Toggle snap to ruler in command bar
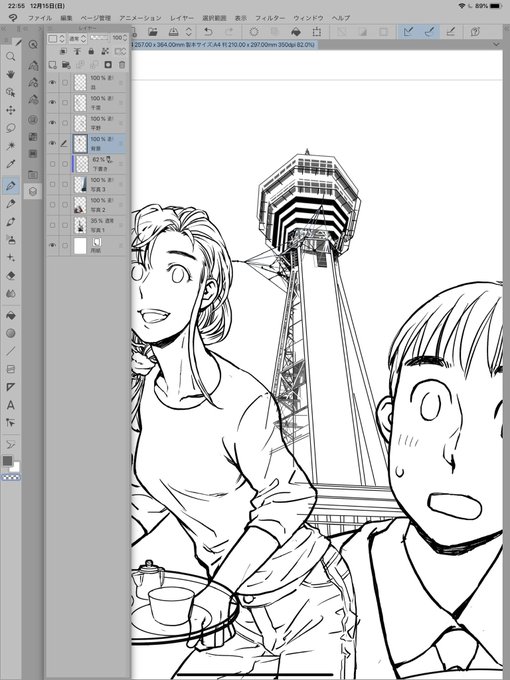 click(x=408, y=32)
